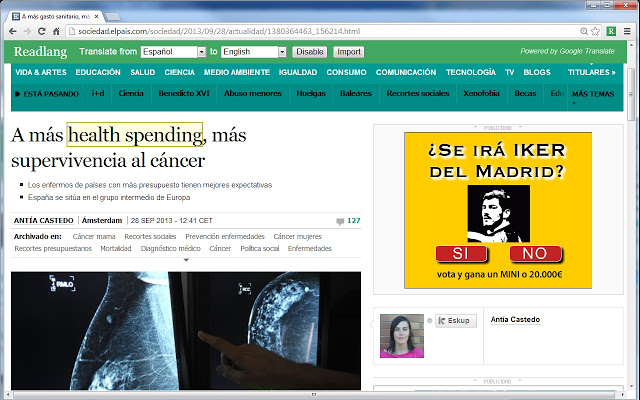Click the Import button in Readlang bar
640x400 pixels.
point(349,52)
